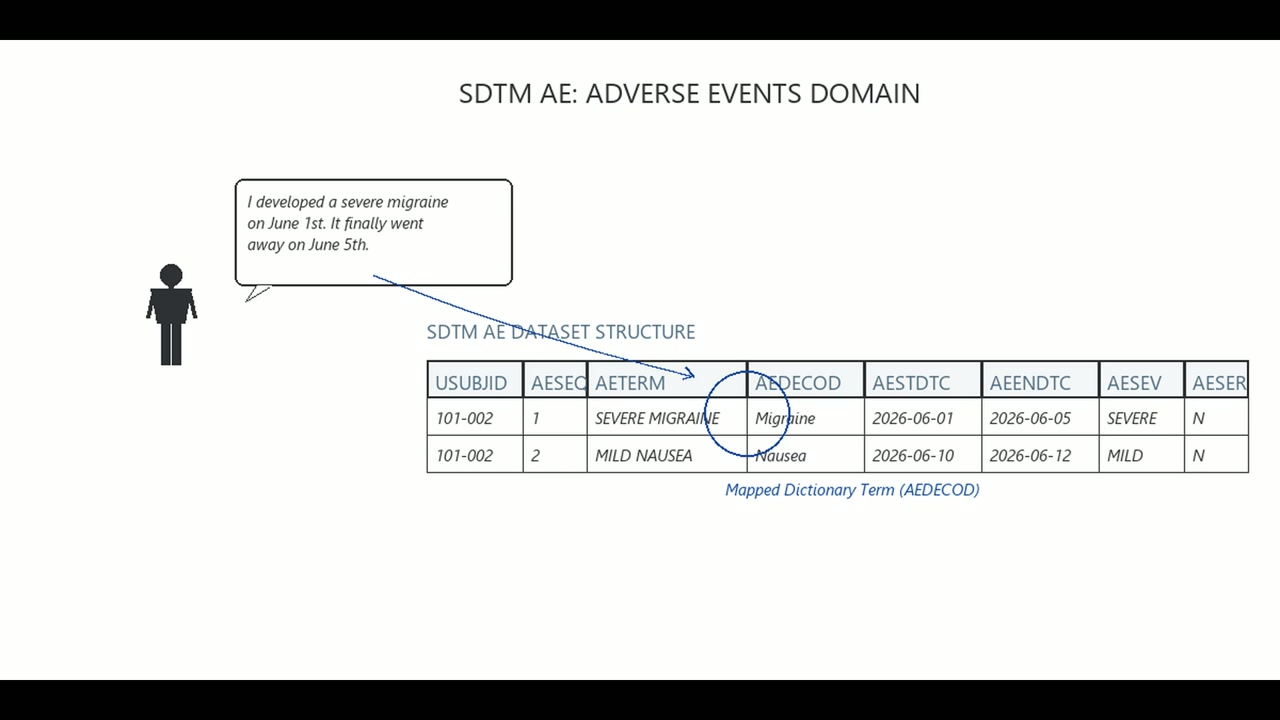The height and width of the screenshot is (720, 1280).
Task: Select the "SDTM AE DATASET STRUCTURE" heading
Action: pos(560,332)
